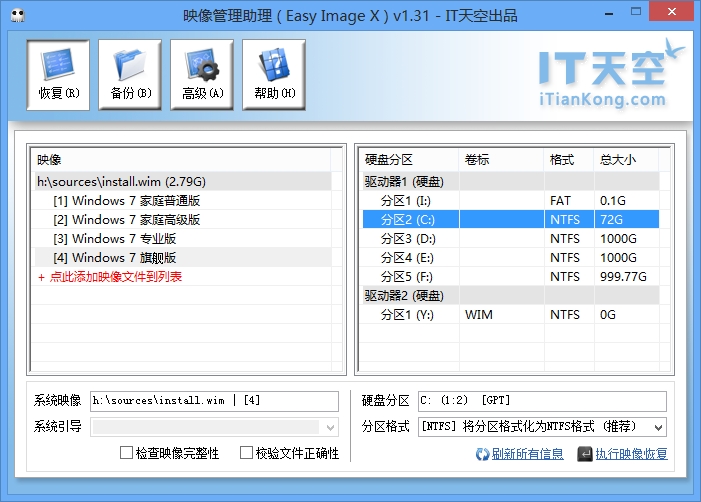Open the 系统引导 dropdown
The image size is (701, 502).
215,427
